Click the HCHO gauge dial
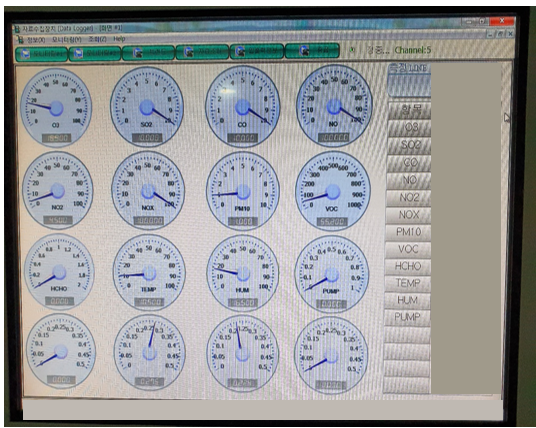Image resolution: width=536 pixels, height=428 pixels. [59, 272]
